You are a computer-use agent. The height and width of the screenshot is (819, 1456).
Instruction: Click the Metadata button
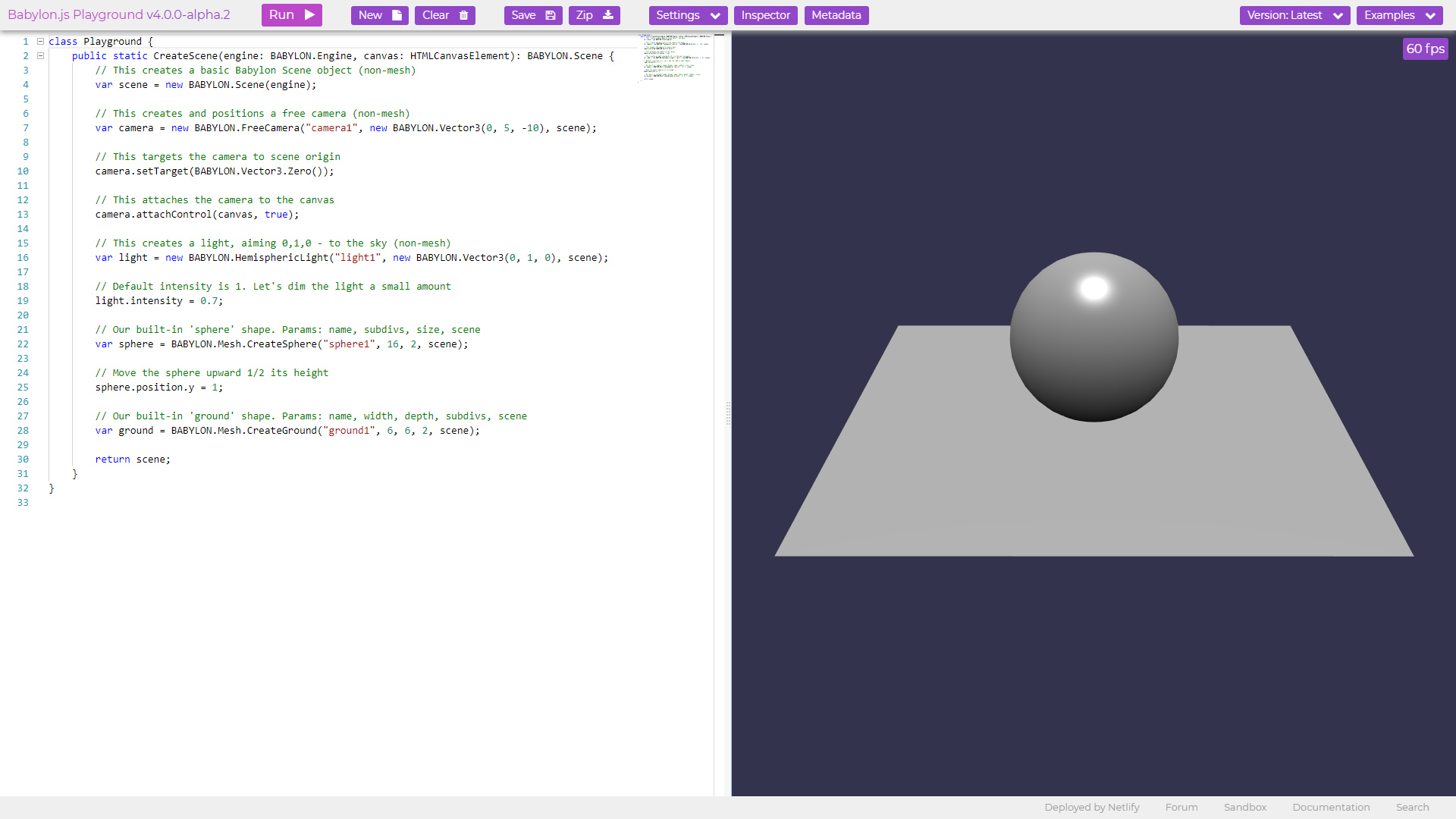pyautogui.click(x=836, y=15)
